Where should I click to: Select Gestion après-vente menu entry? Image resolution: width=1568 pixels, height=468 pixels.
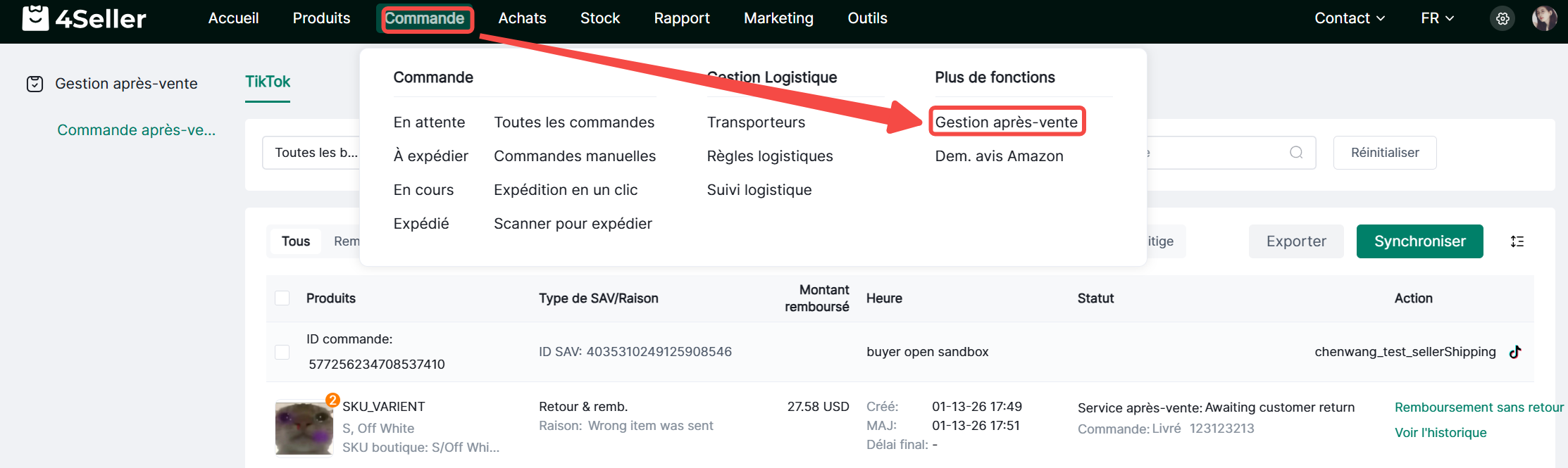(x=1006, y=122)
